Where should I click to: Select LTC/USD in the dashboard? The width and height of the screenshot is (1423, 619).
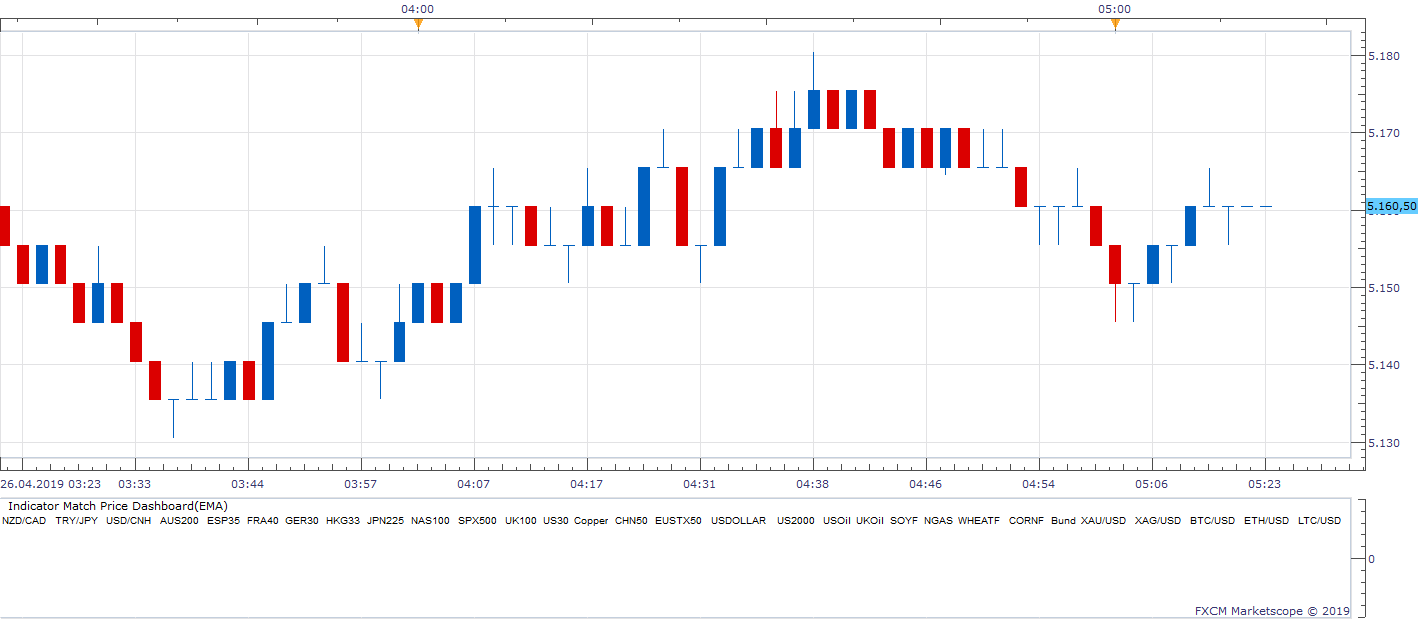[1319, 521]
